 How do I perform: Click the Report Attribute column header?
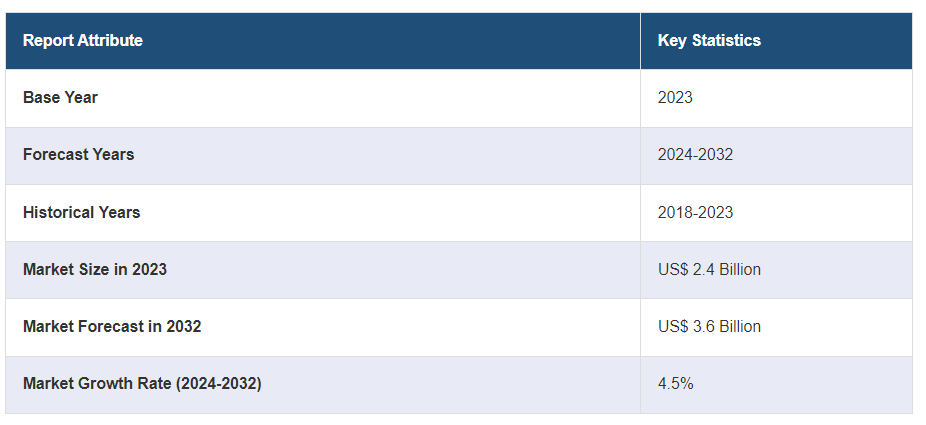click(83, 41)
